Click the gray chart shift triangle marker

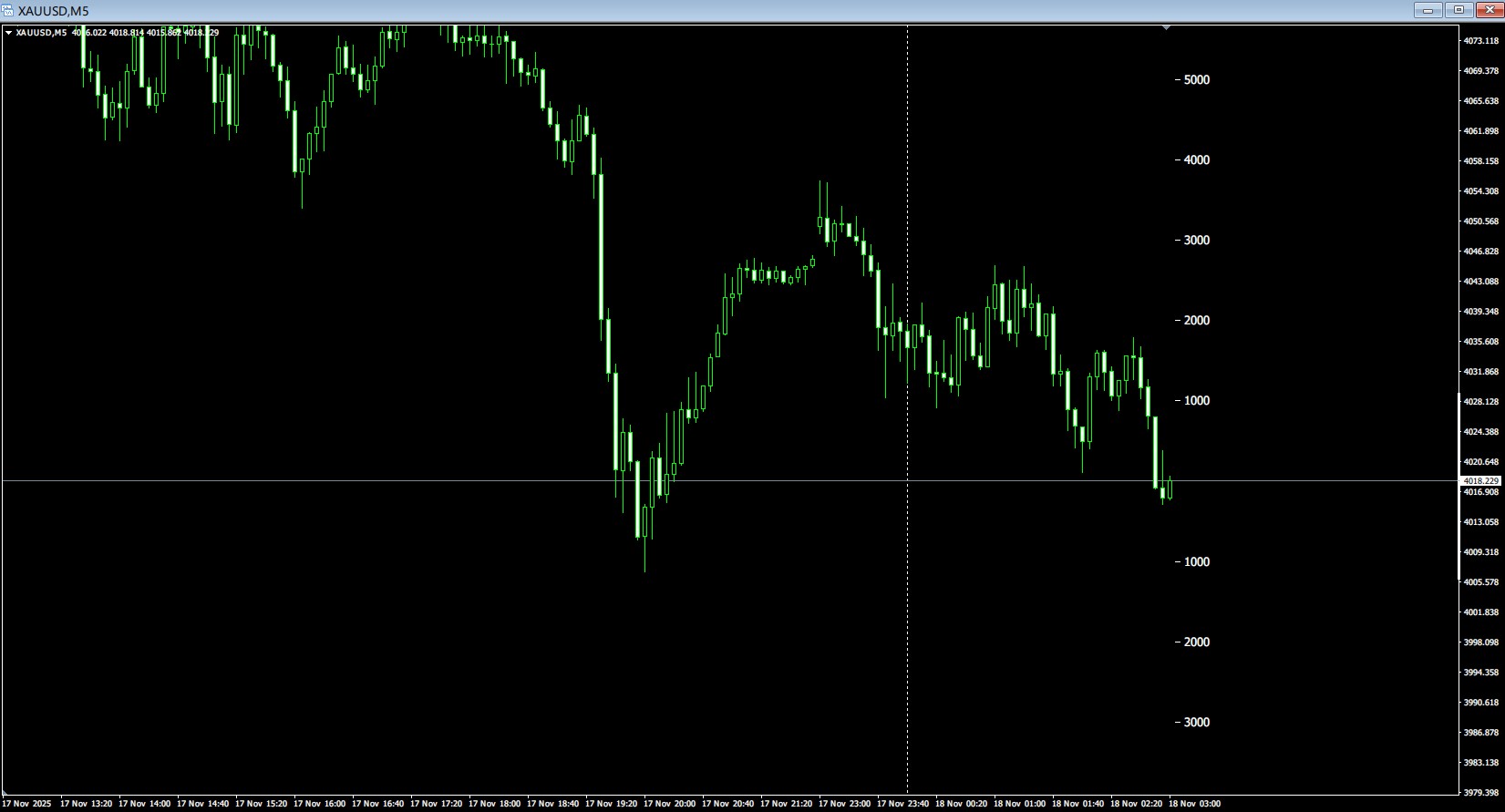click(1166, 28)
